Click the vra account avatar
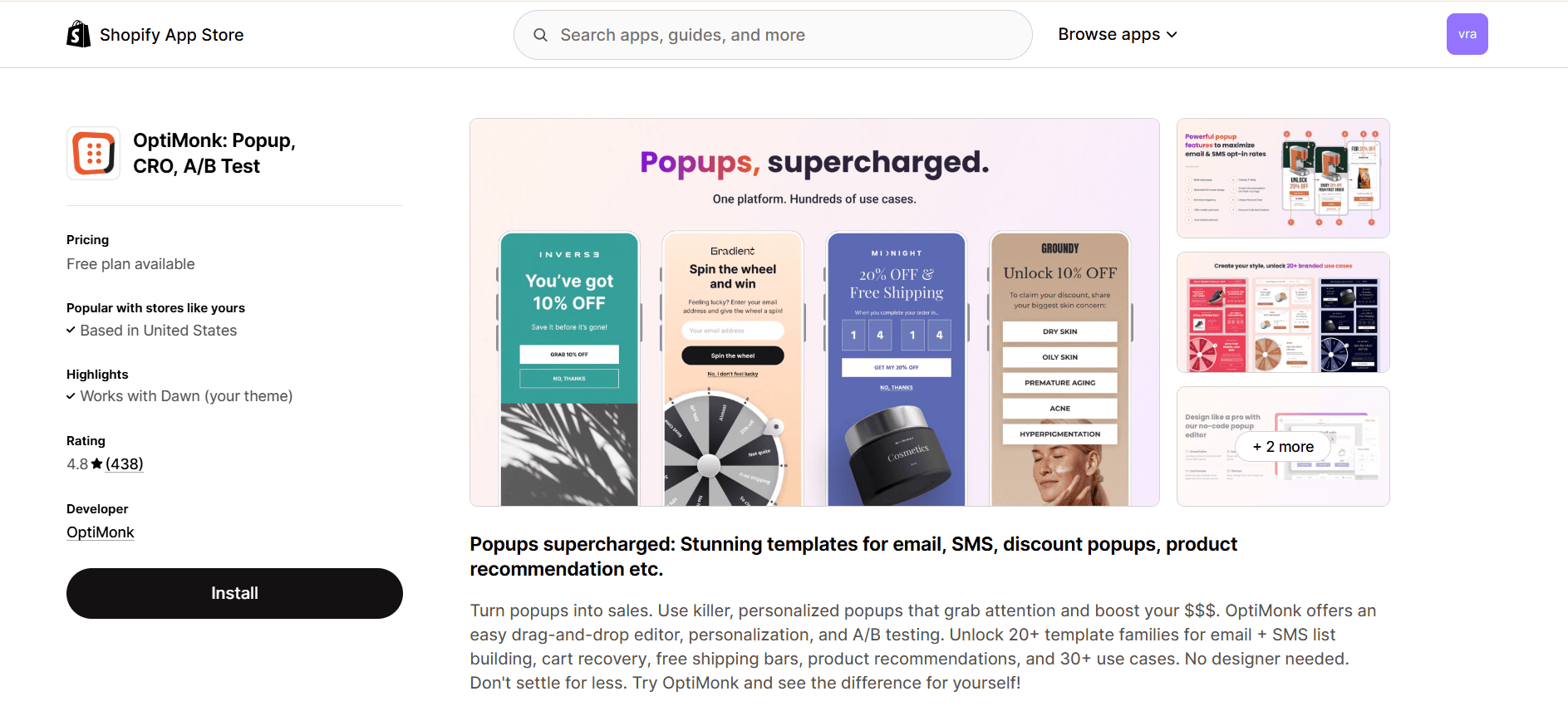 1467,34
